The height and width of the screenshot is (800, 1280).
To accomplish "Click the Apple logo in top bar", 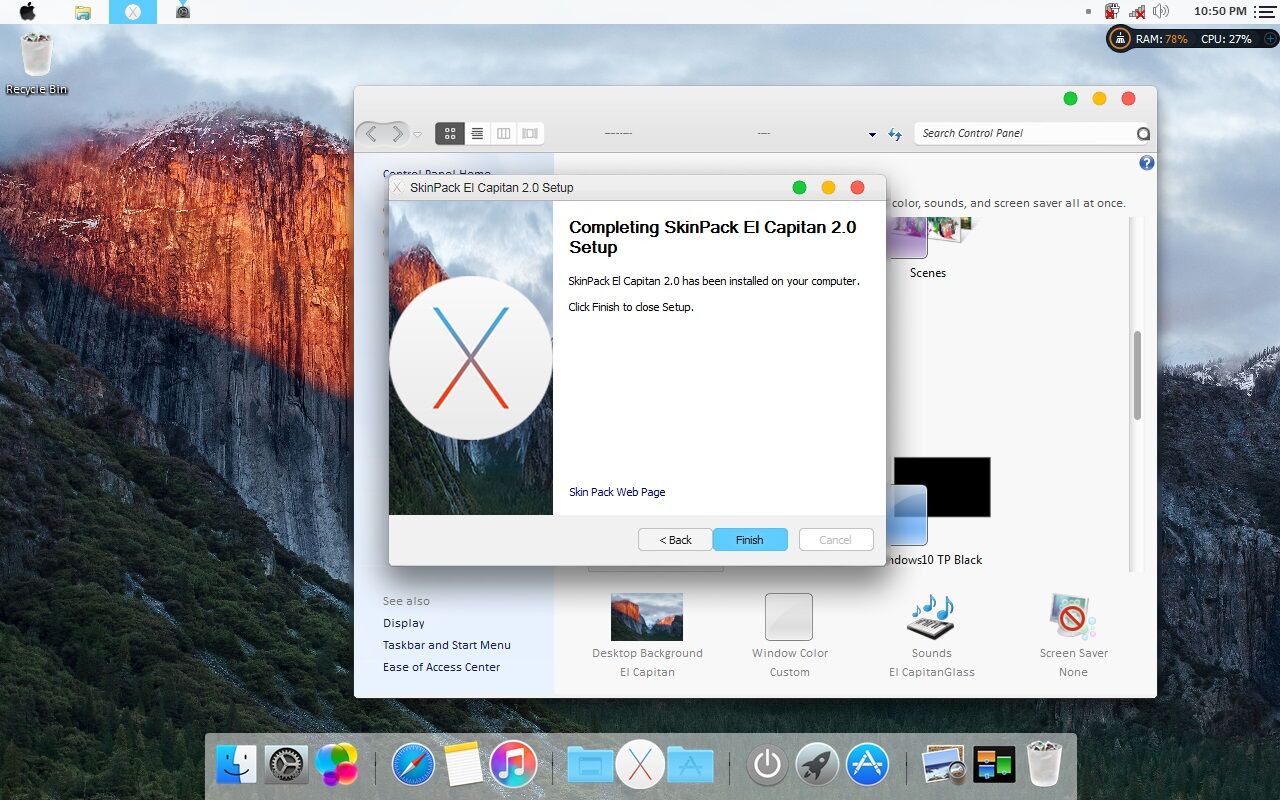I will (x=27, y=11).
